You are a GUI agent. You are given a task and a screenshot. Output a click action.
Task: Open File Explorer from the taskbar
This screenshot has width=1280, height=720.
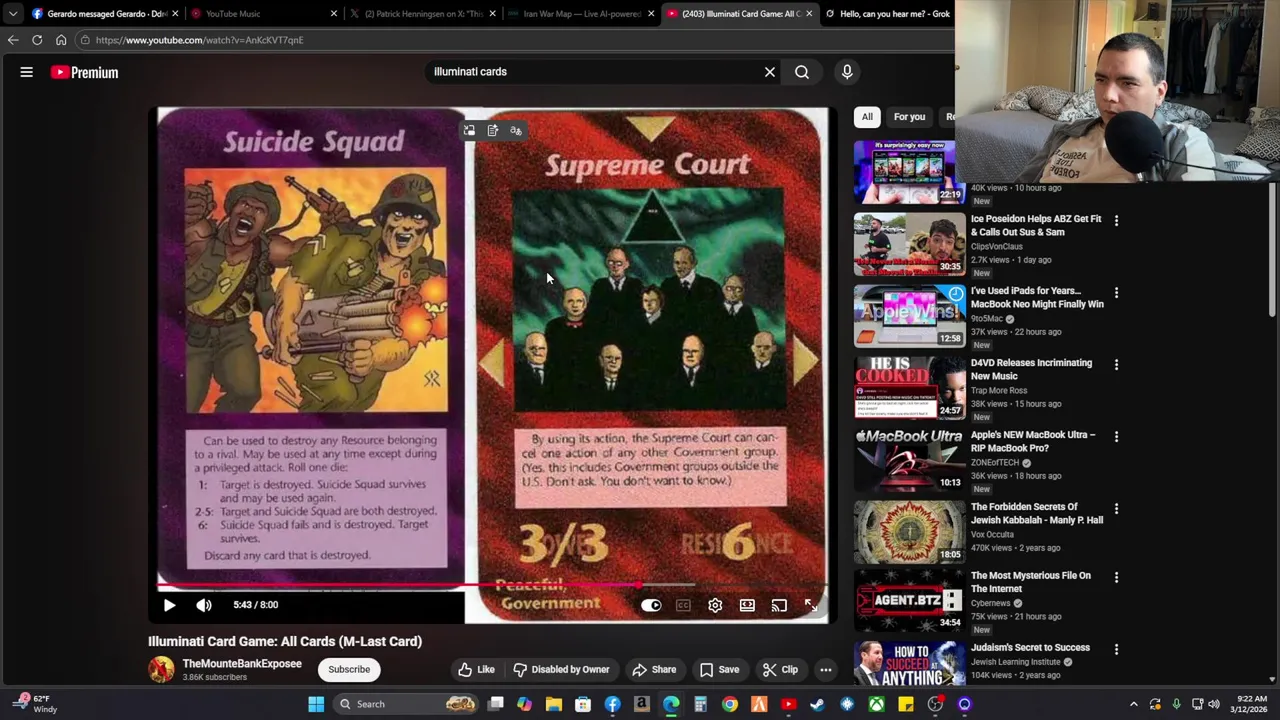tap(553, 704)
